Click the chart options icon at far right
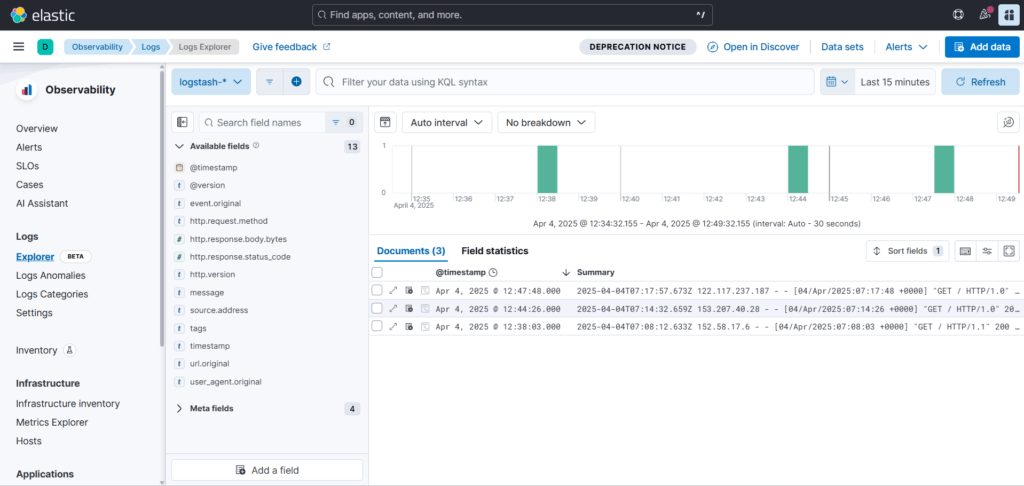 click(1008, 122)
